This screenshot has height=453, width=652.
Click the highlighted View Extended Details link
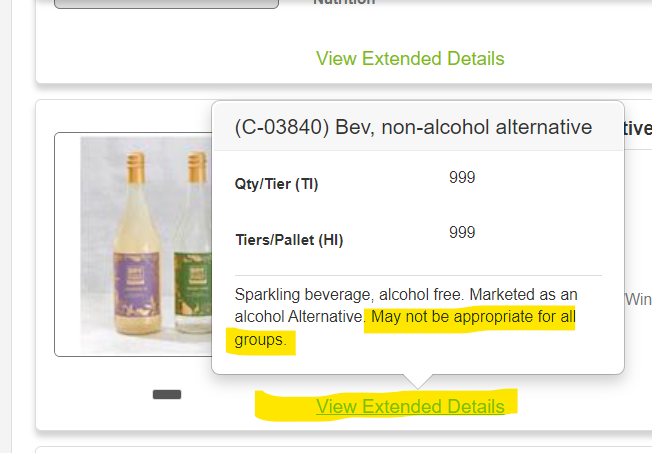coord(410,406)
